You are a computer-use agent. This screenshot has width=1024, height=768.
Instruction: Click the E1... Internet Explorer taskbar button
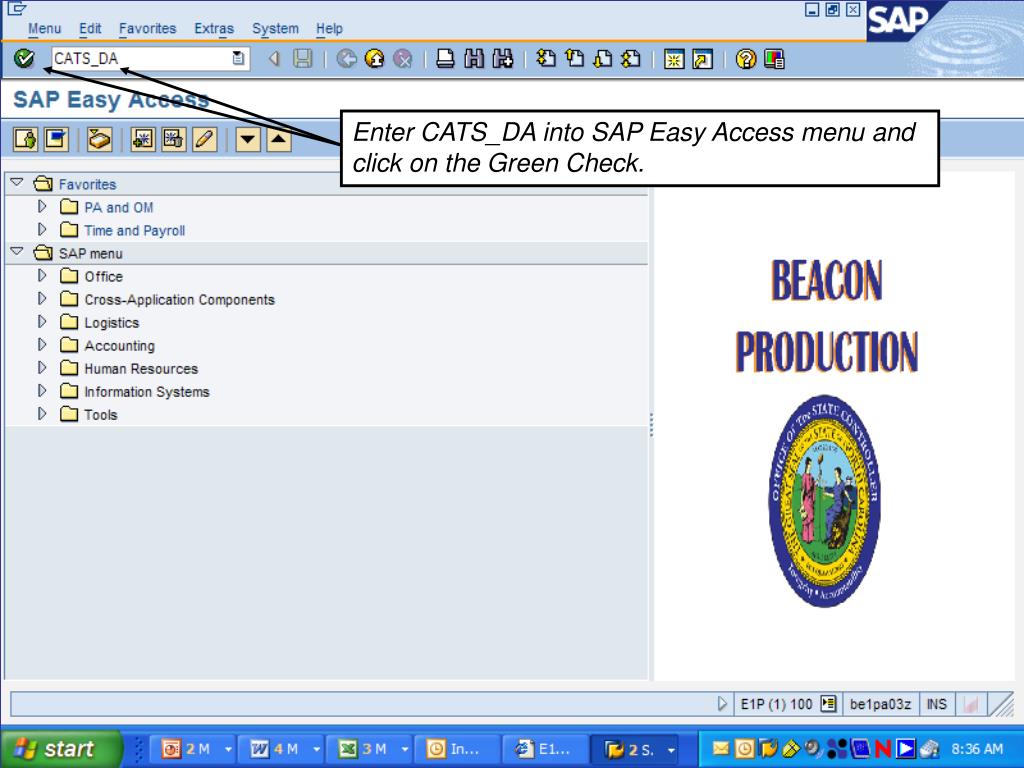(x=546, y=749)
